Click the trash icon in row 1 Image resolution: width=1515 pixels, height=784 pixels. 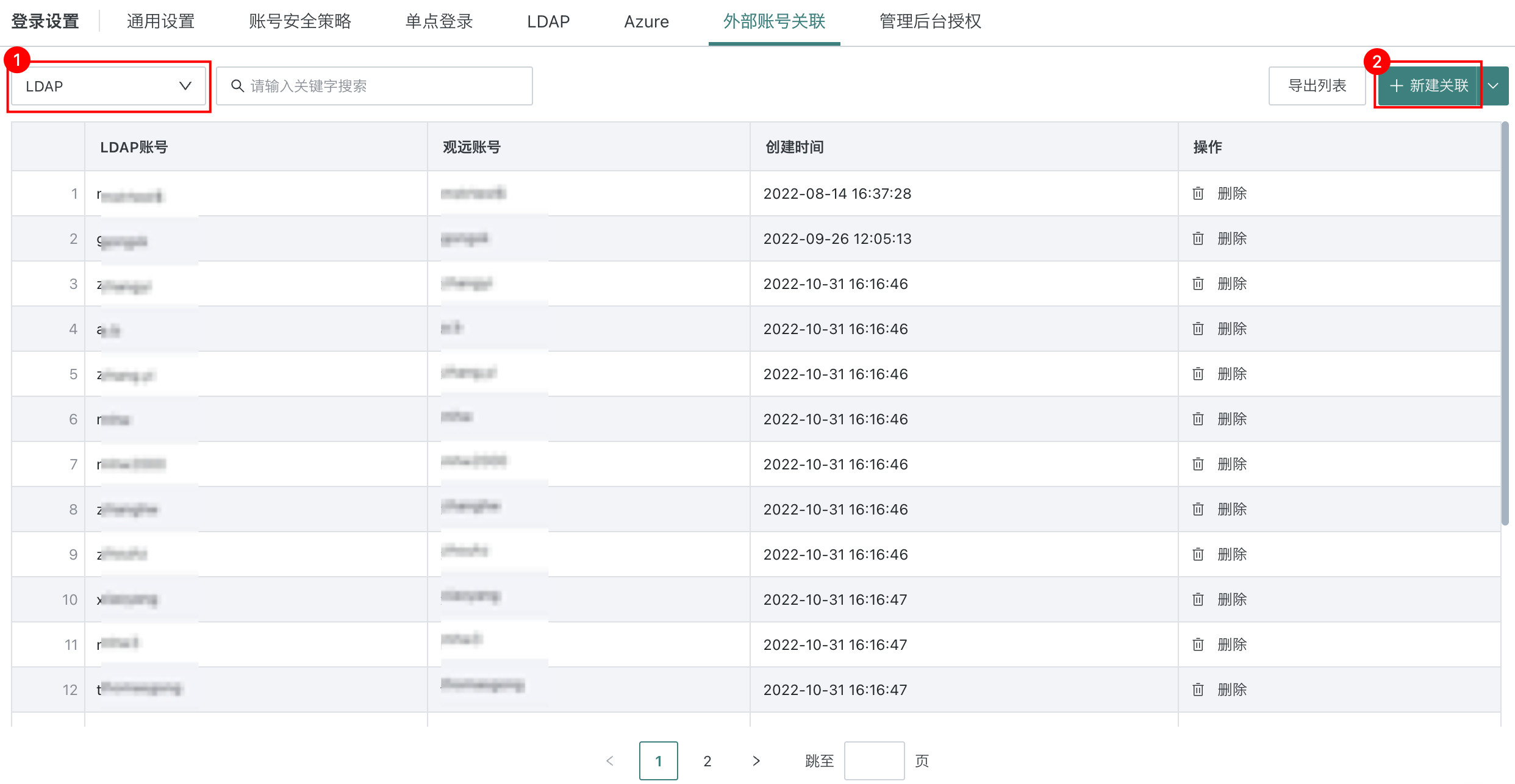(x=1198, y=194)
